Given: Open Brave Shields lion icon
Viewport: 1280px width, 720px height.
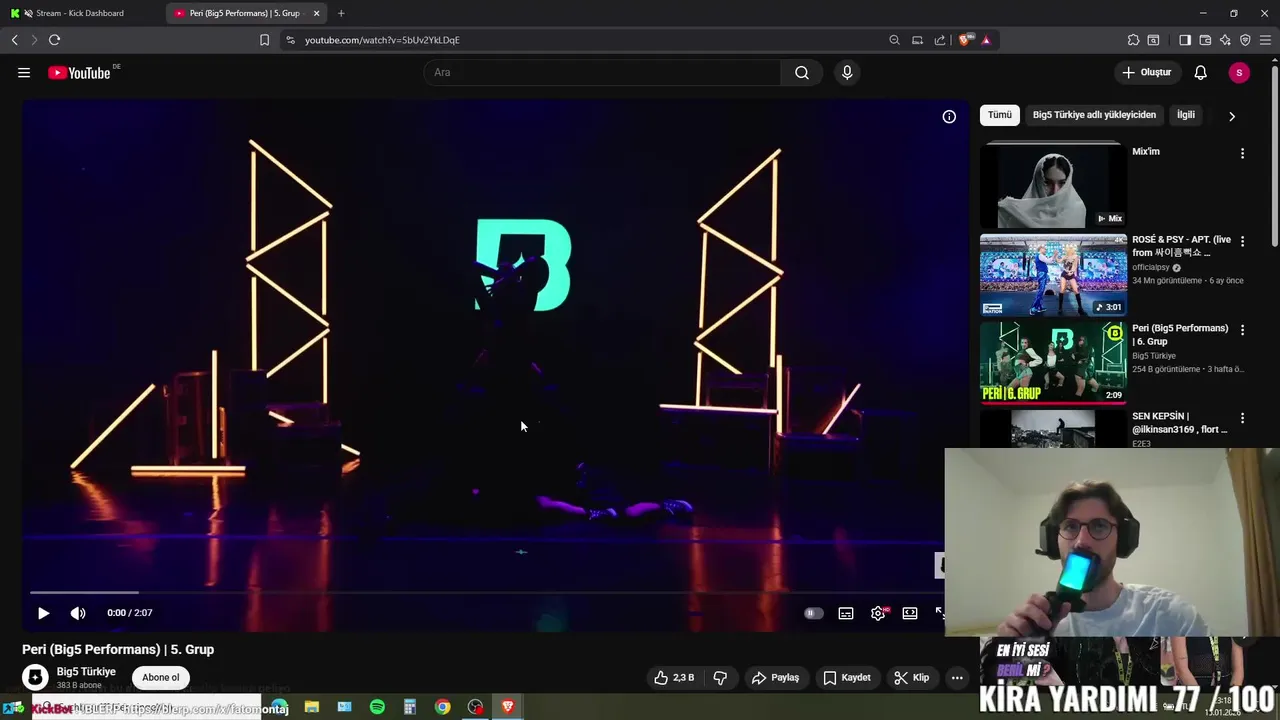Looking at the screenshot, I should pyautogui.click(x=965, y=40).
